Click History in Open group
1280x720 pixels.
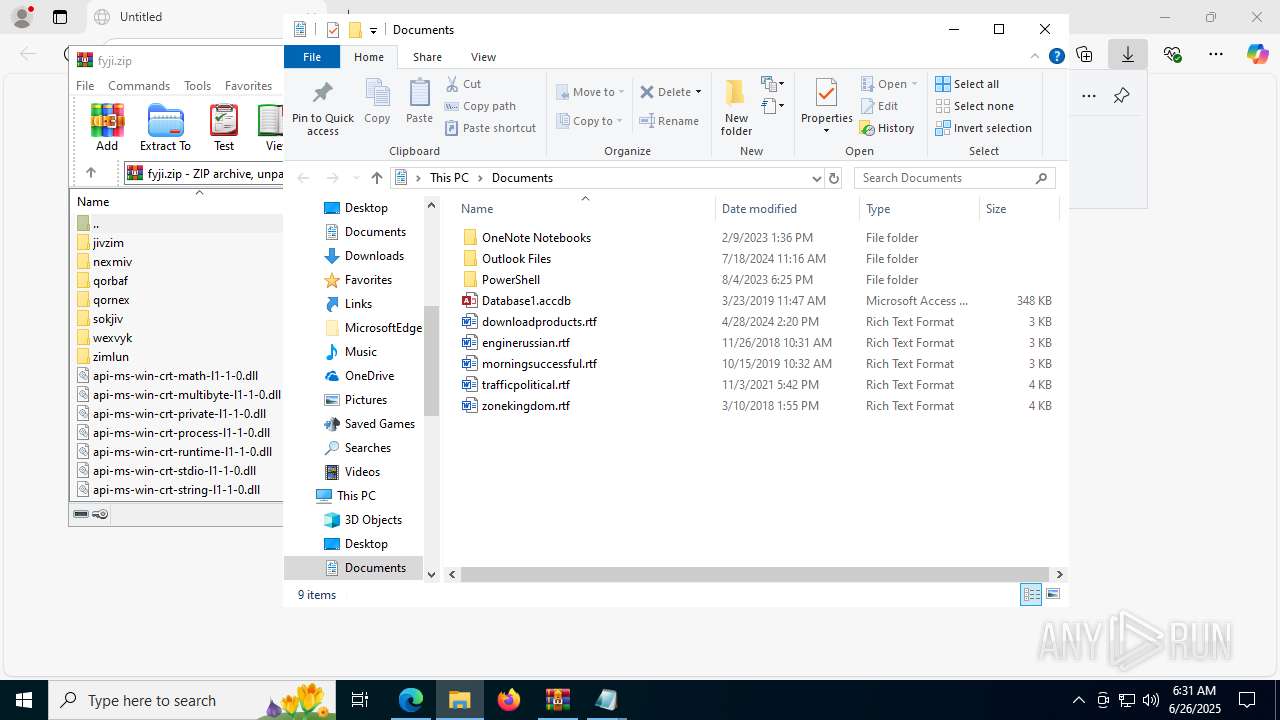click(887, 128)
